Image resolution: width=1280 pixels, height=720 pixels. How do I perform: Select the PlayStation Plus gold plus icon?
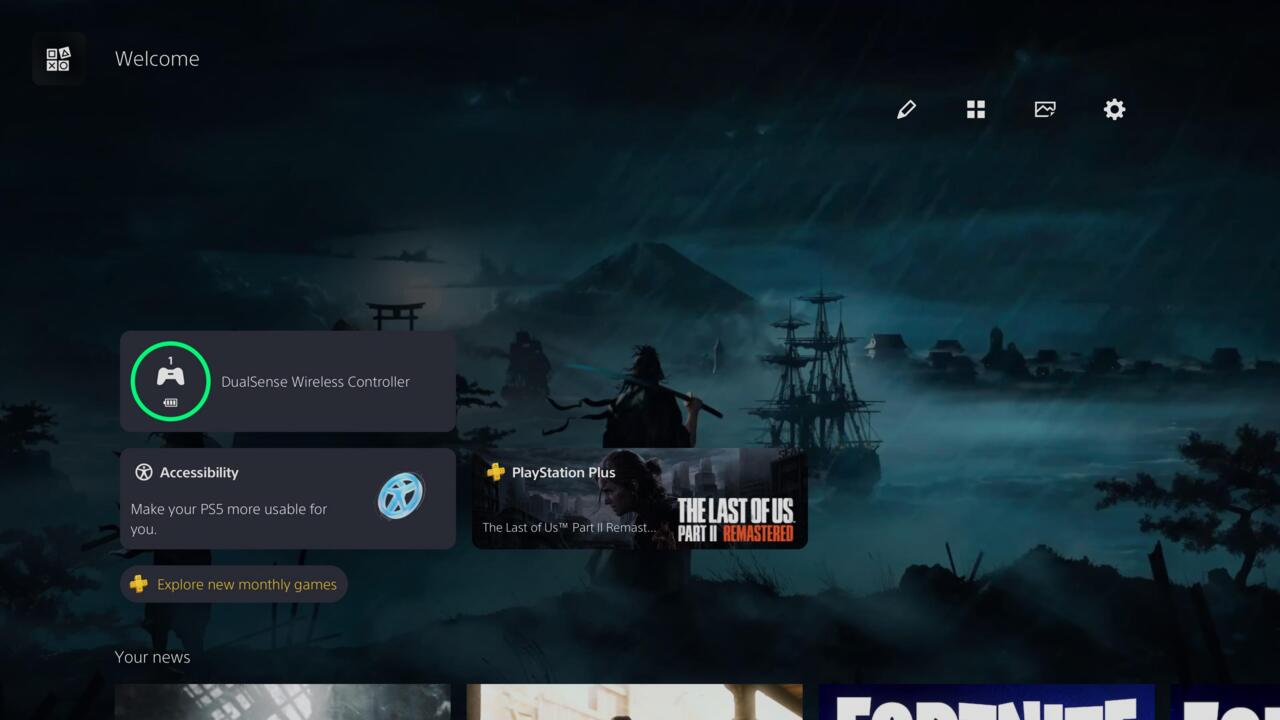click(x=495, y=472)
